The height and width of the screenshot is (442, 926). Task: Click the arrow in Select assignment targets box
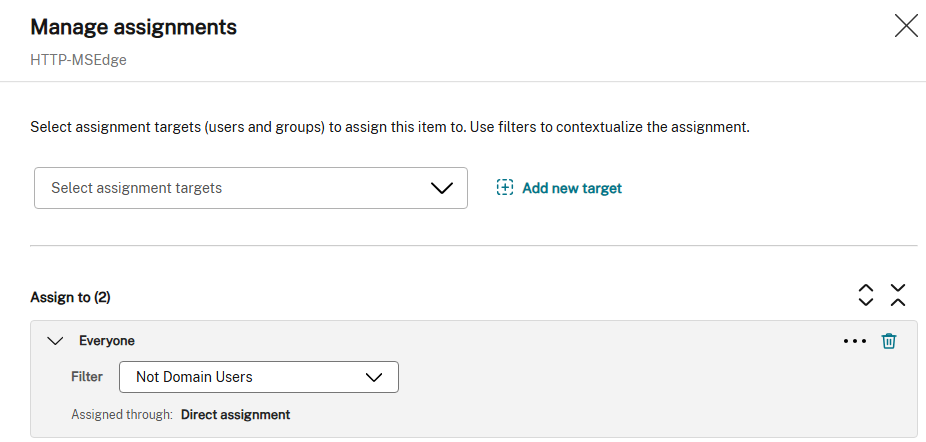(441, 188)
